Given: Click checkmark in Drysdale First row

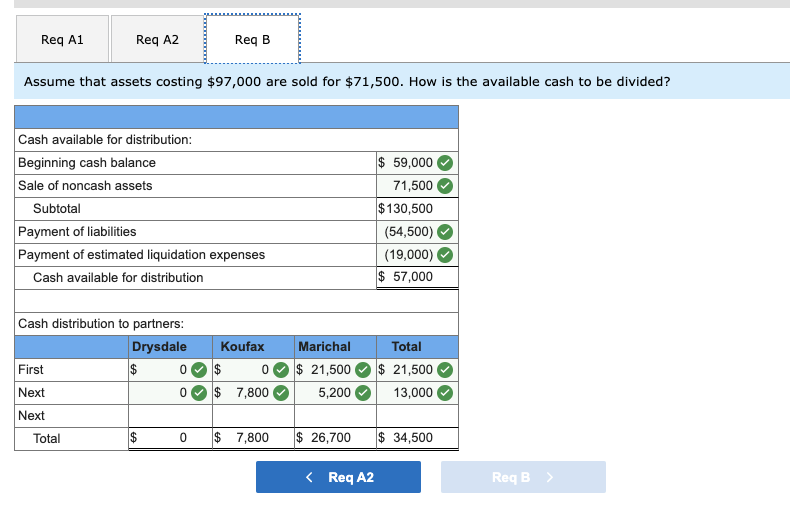Looking at the screenshot, I should tap(199, 370).
